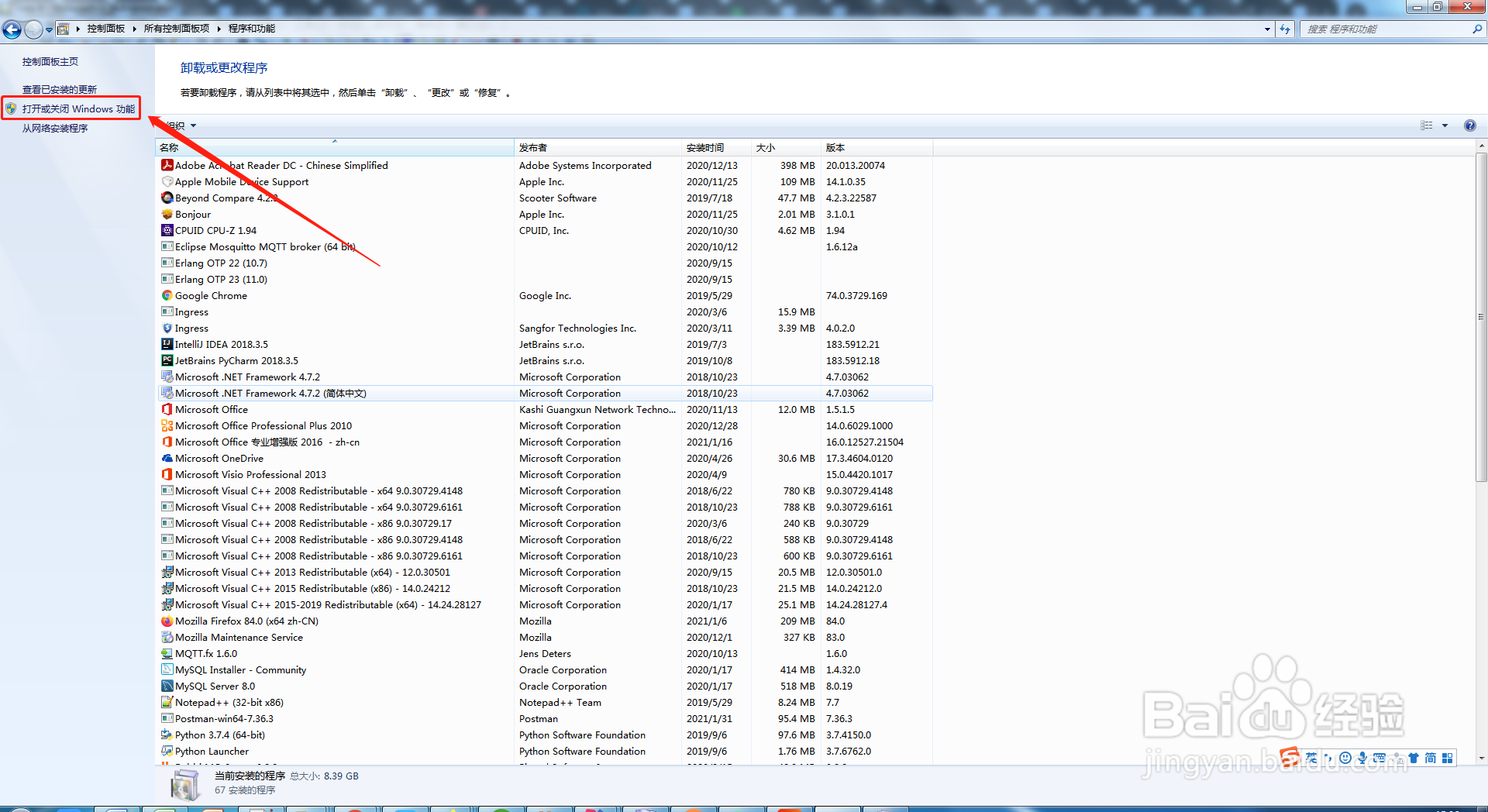Select Visual C++ 2015-2019 Redistributable (x64) row

tap(545, 604)
